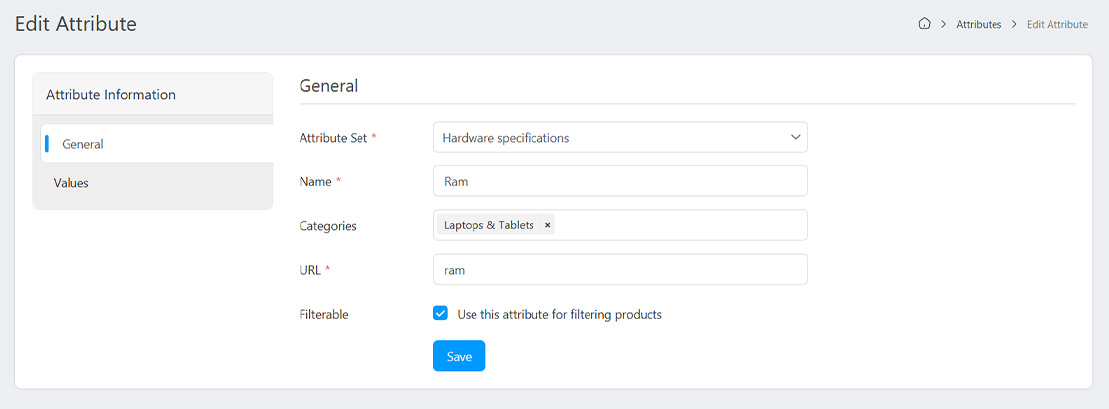Click the Attribute Information panel header
1109x409 pixels.
tap(111, 95)
